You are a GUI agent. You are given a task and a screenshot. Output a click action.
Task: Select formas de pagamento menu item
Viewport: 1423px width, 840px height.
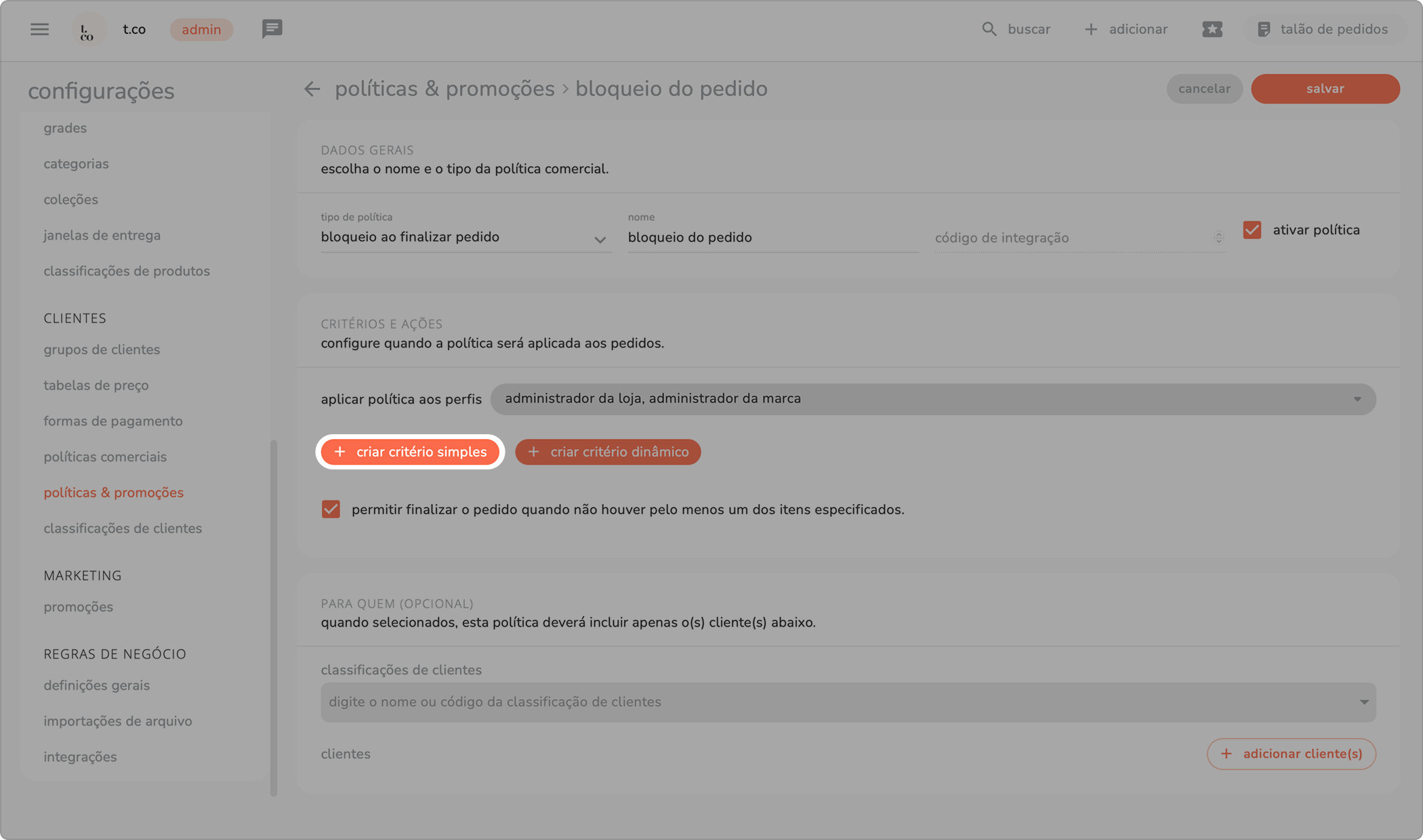(113, 421)
